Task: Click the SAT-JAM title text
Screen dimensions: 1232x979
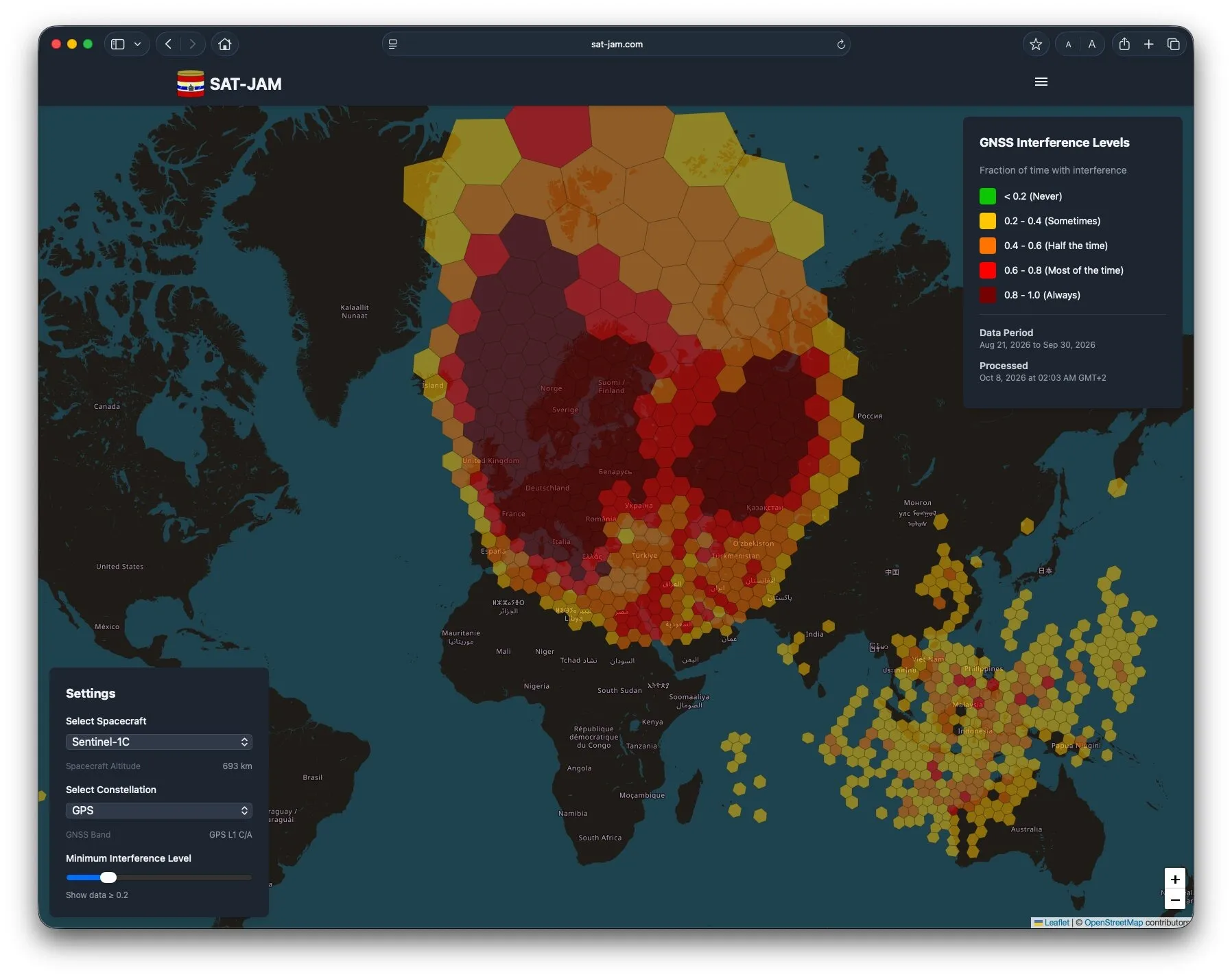Action: coord(246,84)
